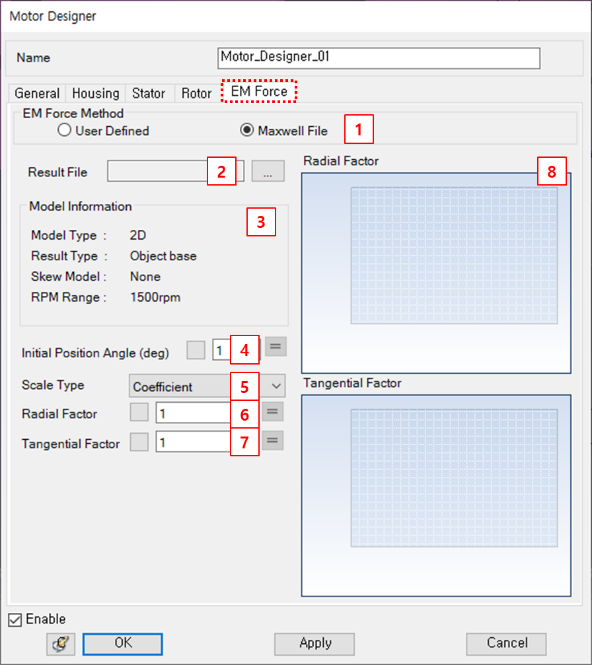The image size is (592, 665).
Task: Toggle the Enable checkbox
Action: [15, 620]
